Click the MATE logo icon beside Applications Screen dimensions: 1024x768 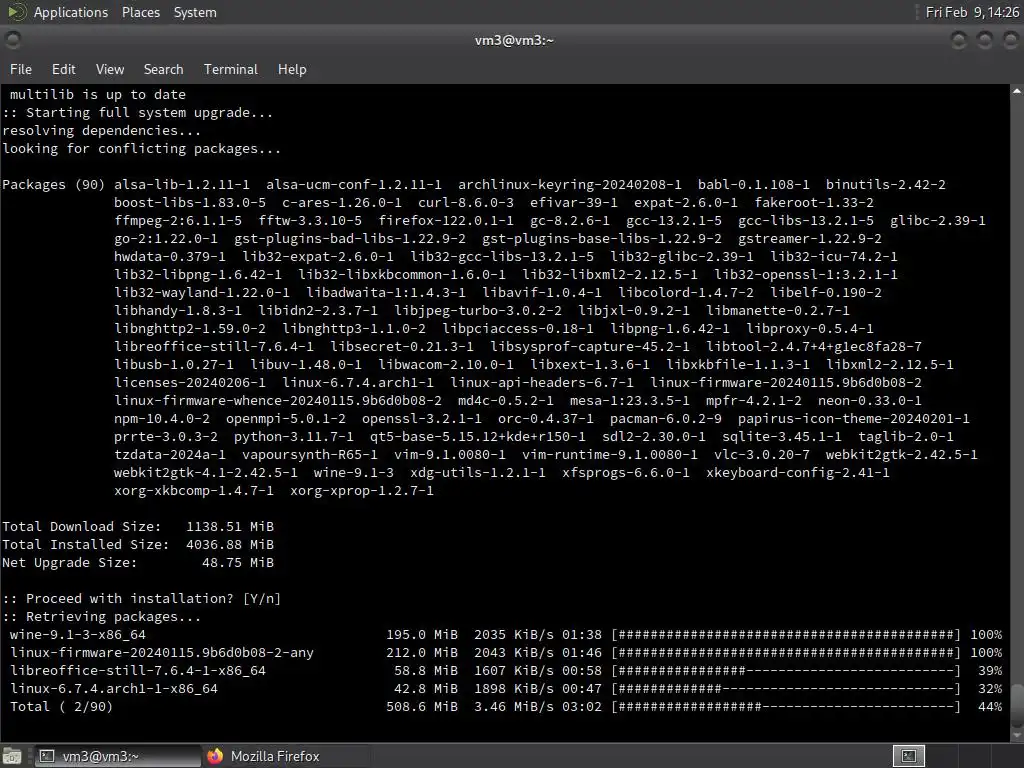[x=18, y=12]
